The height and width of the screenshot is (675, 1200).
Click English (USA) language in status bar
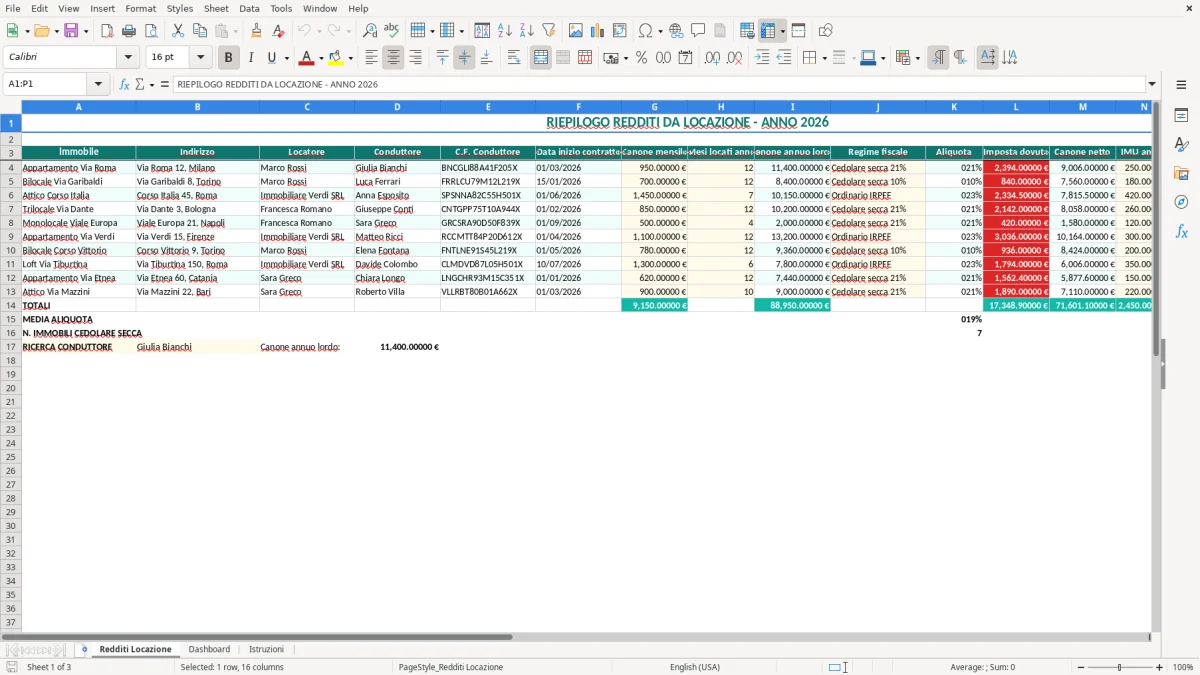694,667
